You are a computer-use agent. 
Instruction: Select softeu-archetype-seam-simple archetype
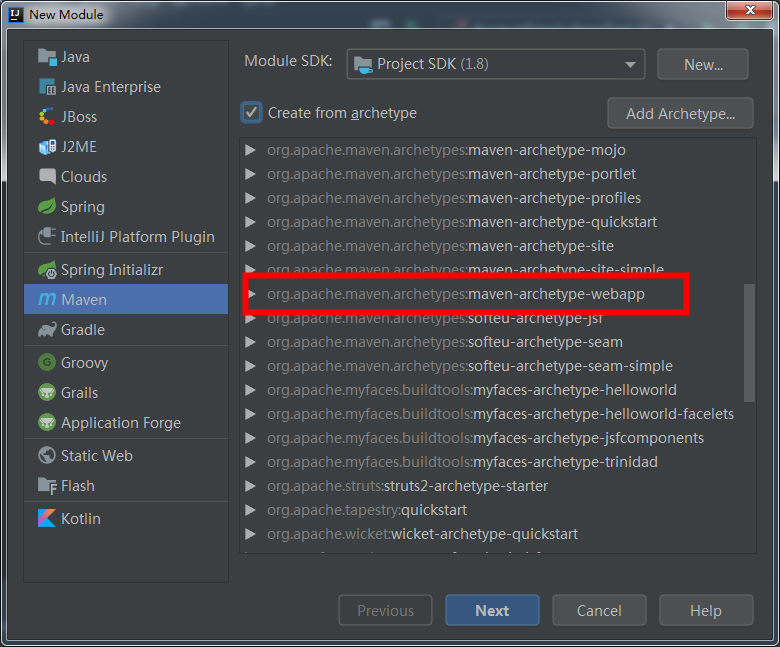(470, 366)
